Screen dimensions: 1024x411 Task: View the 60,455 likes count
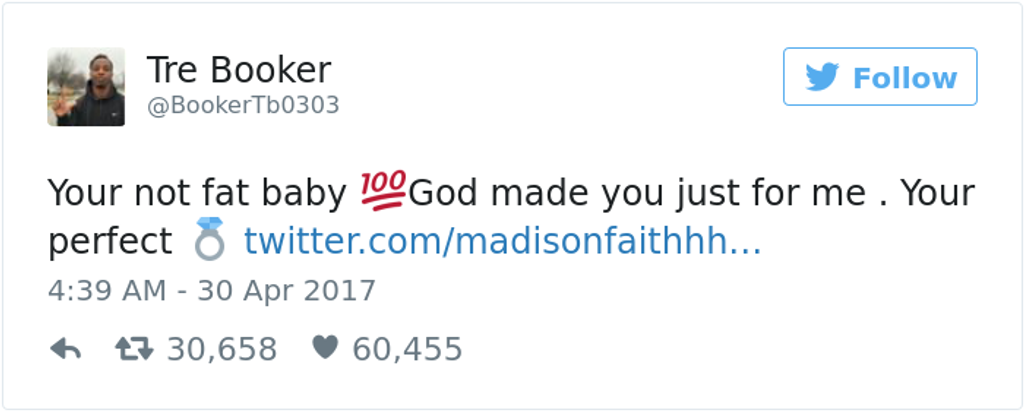pos(407,349)
